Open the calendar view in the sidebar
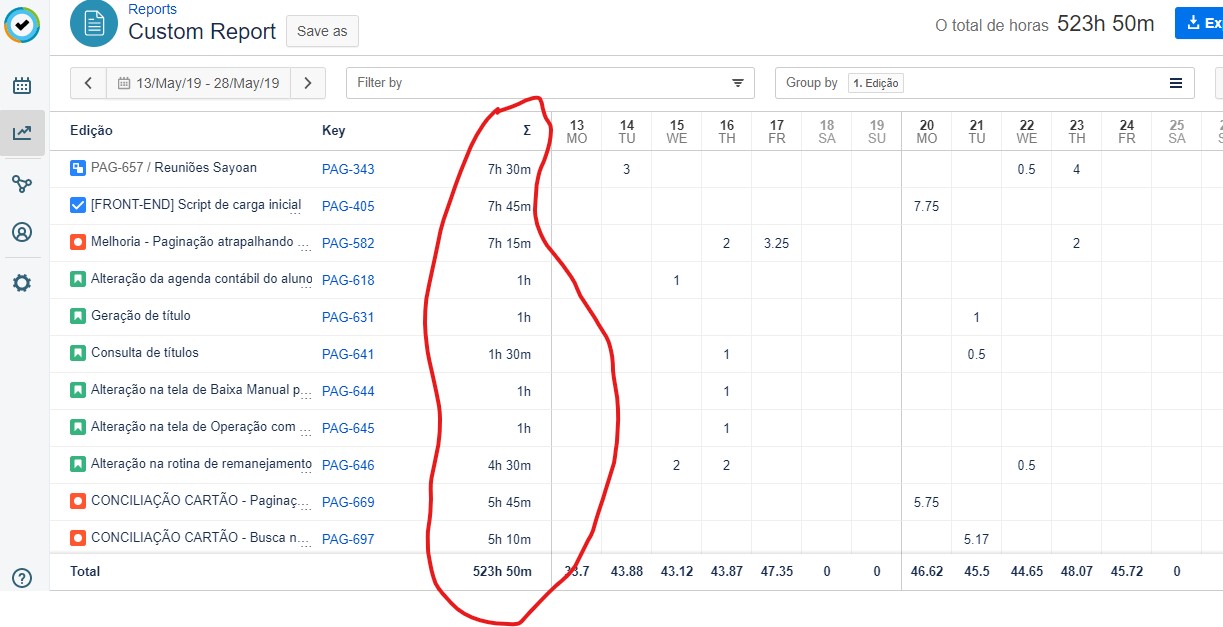Image resolution: width=1223 pixels, height=627 pixels. (22, 86)
